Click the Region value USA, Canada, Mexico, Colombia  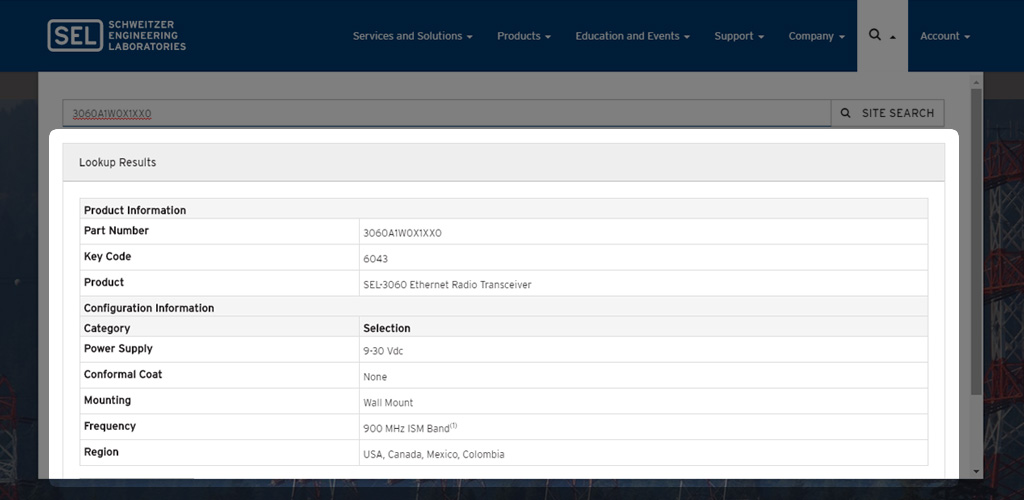point(434,454)
